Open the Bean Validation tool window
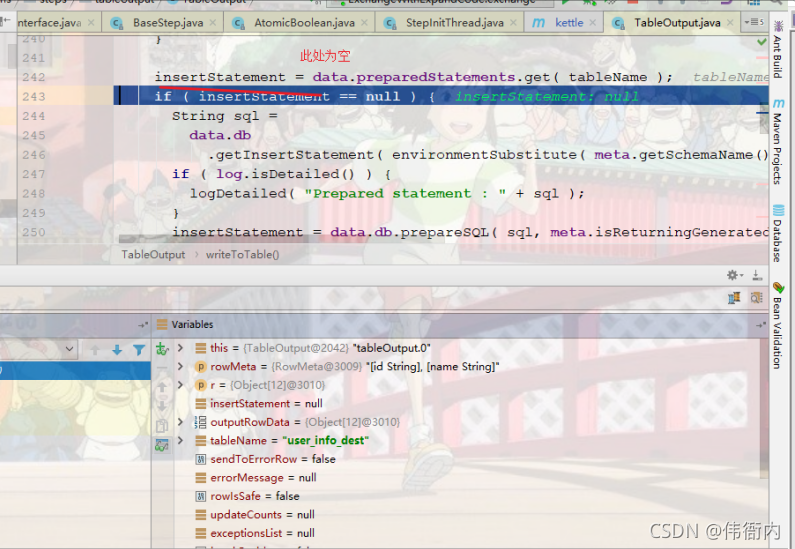This screenshot has height=549, width=795. [x=778, y=325]
